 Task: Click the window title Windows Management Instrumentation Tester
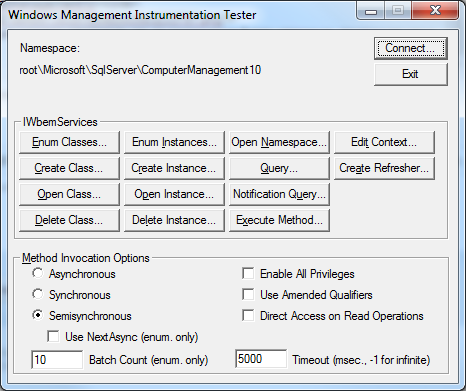132,15
